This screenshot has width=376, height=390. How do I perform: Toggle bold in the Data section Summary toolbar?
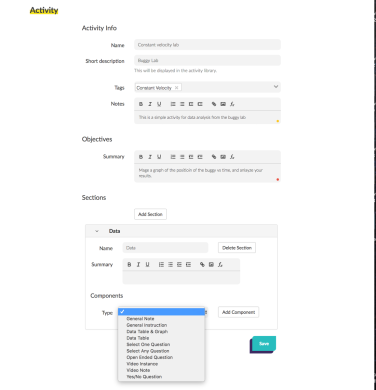pos(129,264)
